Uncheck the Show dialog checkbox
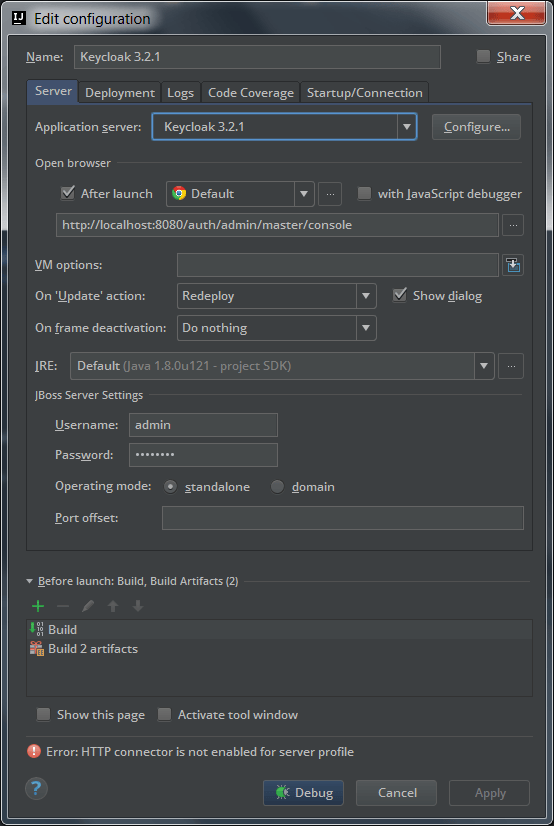554x826 pixels. click(400, 296)
